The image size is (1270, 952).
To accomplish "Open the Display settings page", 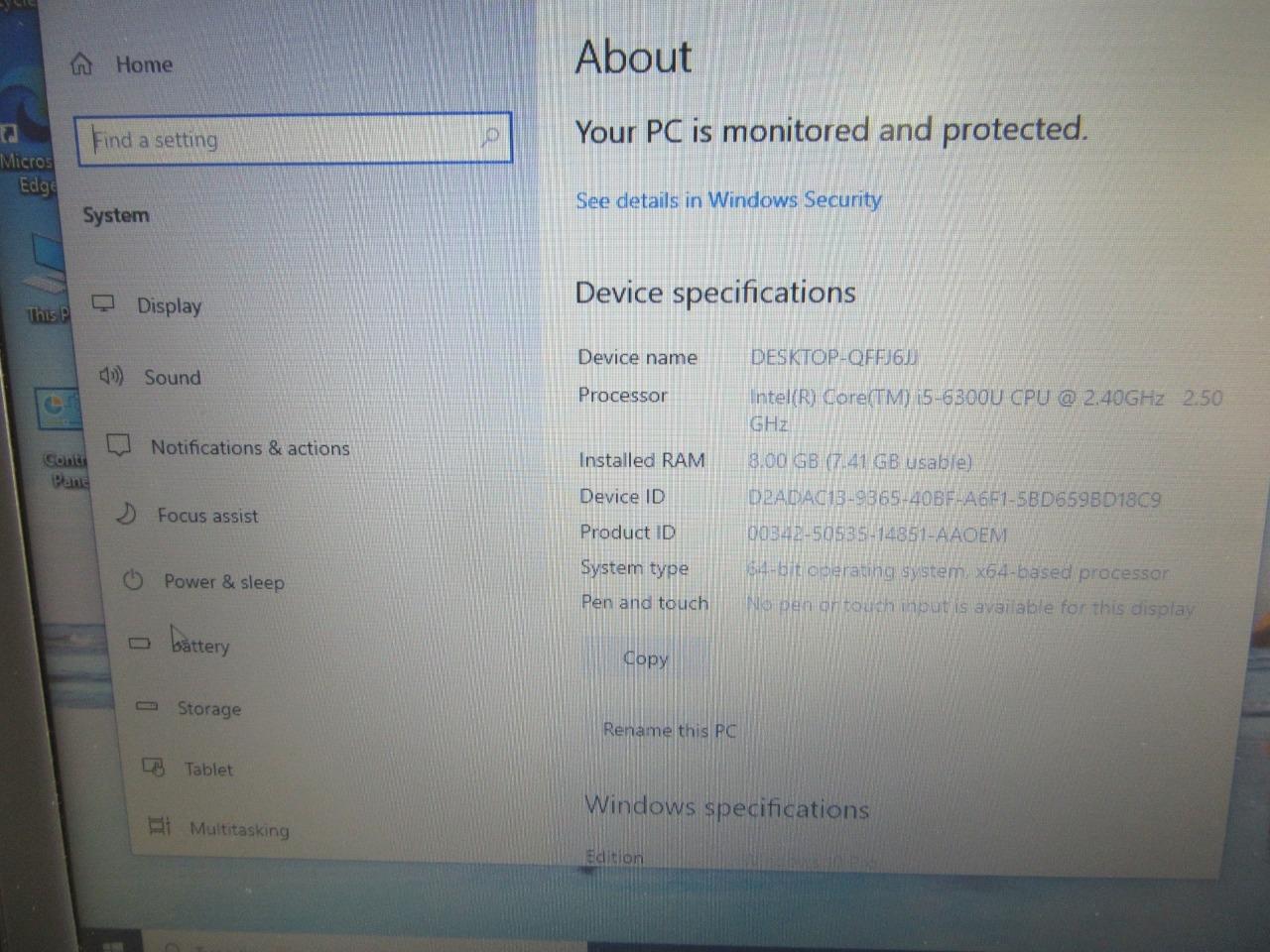I will 169,305.
